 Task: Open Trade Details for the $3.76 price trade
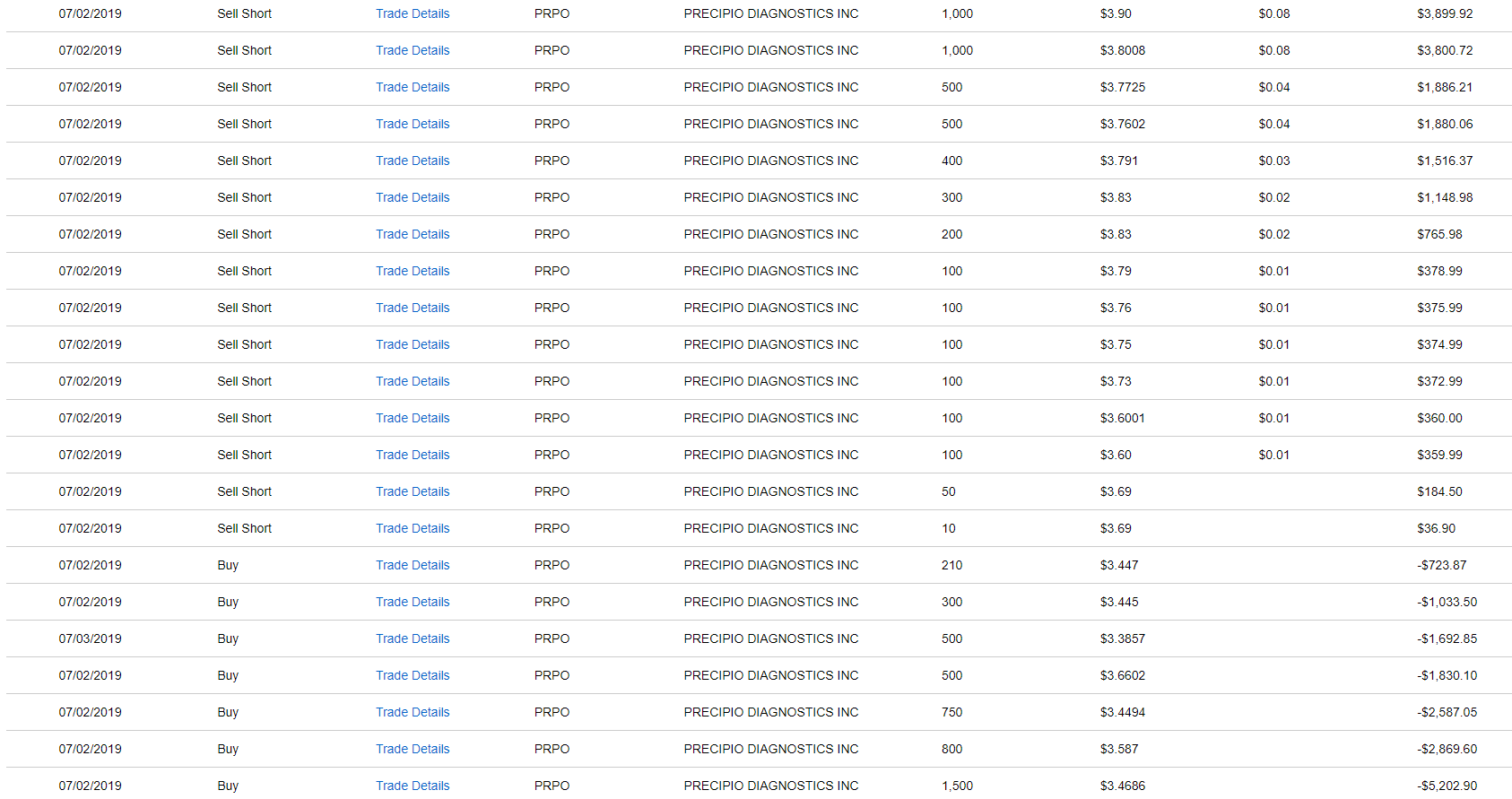click(x=413, y=308)
